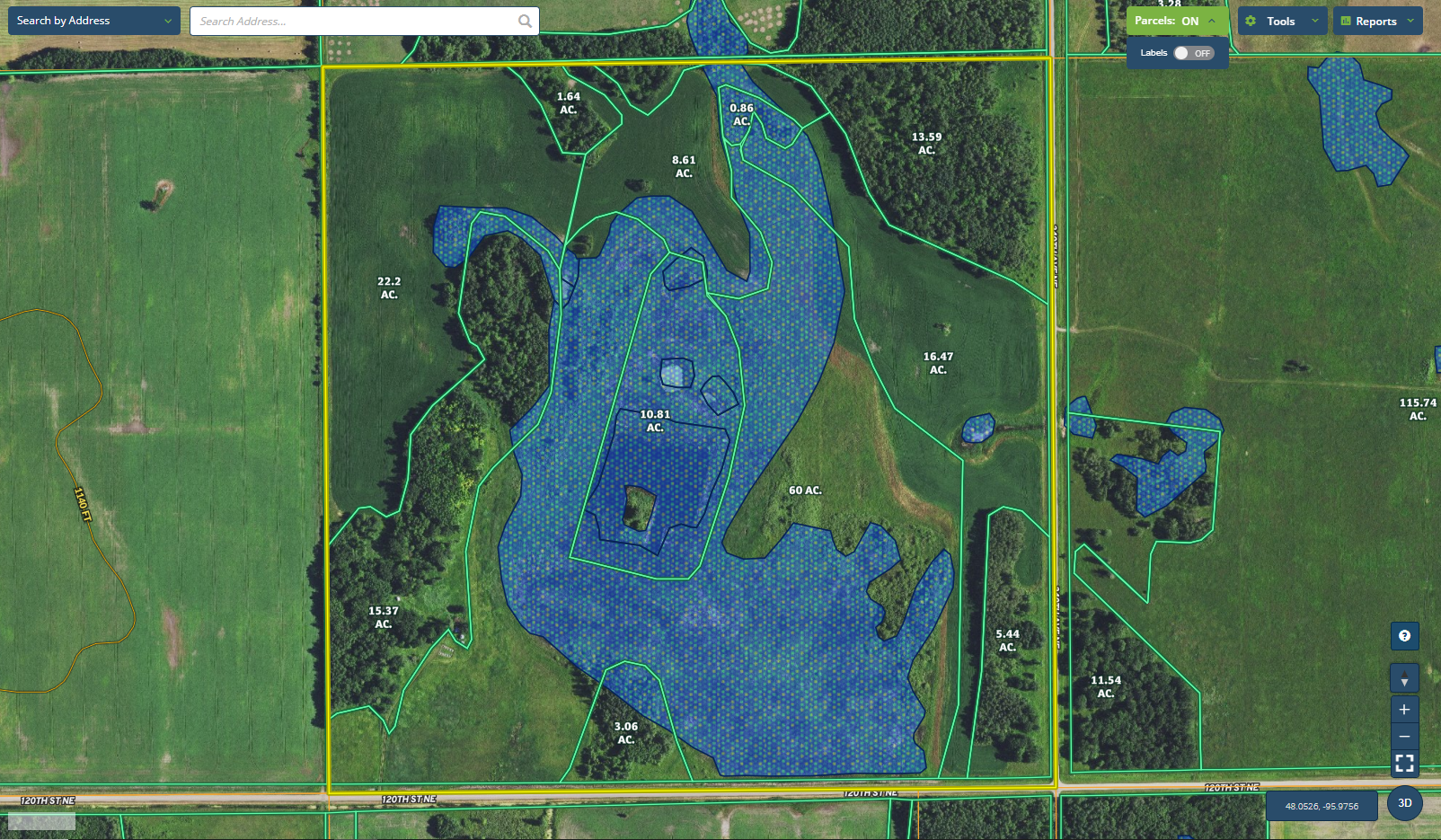Enter fullscreen map view
Viewport: 1441px width, 840px height.
click(x=1404, y=764)
